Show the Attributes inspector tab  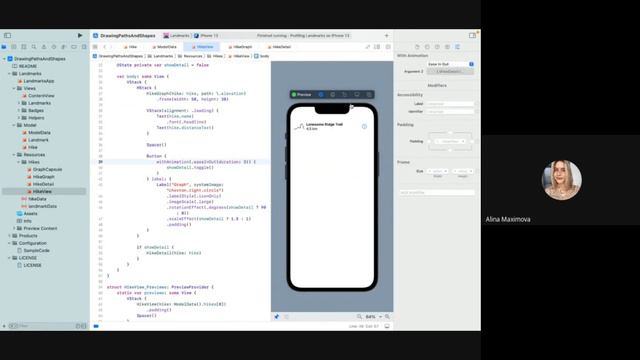[458, 47]
